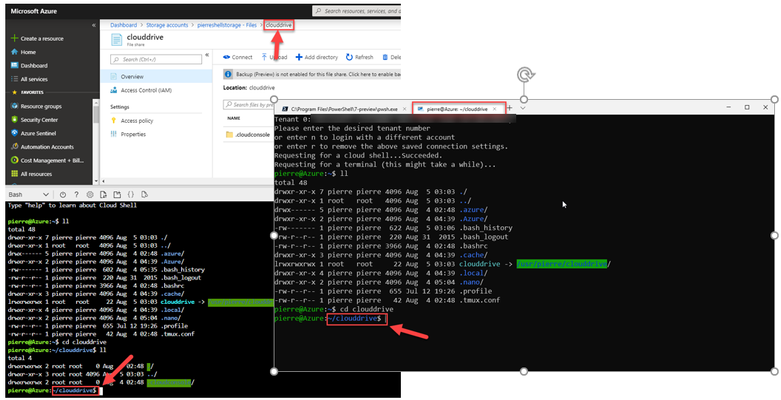The image size is (781, 400).
Task: Collapse the clouddrive blade menu
Action: coord(207,55)
